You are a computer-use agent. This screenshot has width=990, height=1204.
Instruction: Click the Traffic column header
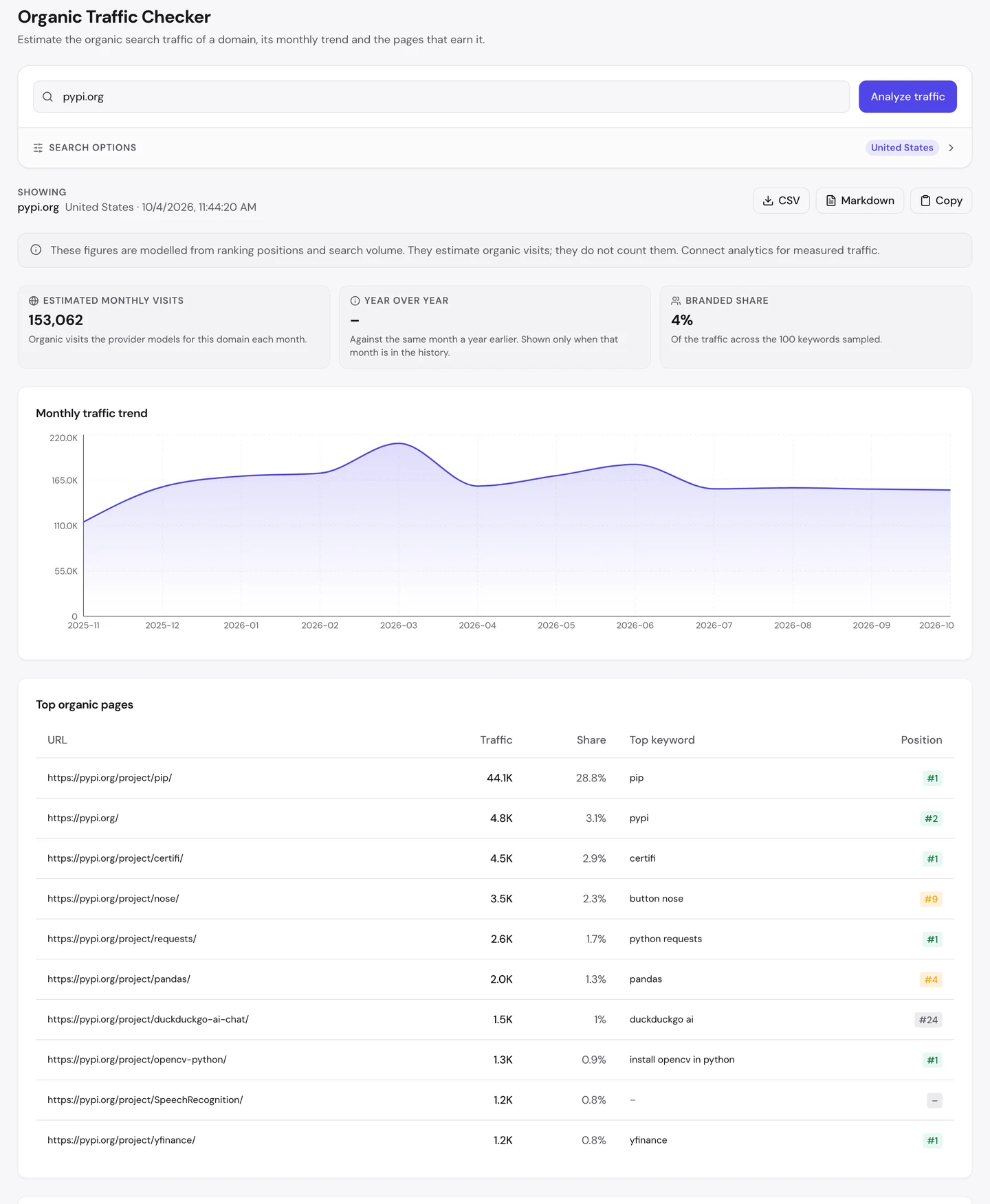tap(496, 740)
